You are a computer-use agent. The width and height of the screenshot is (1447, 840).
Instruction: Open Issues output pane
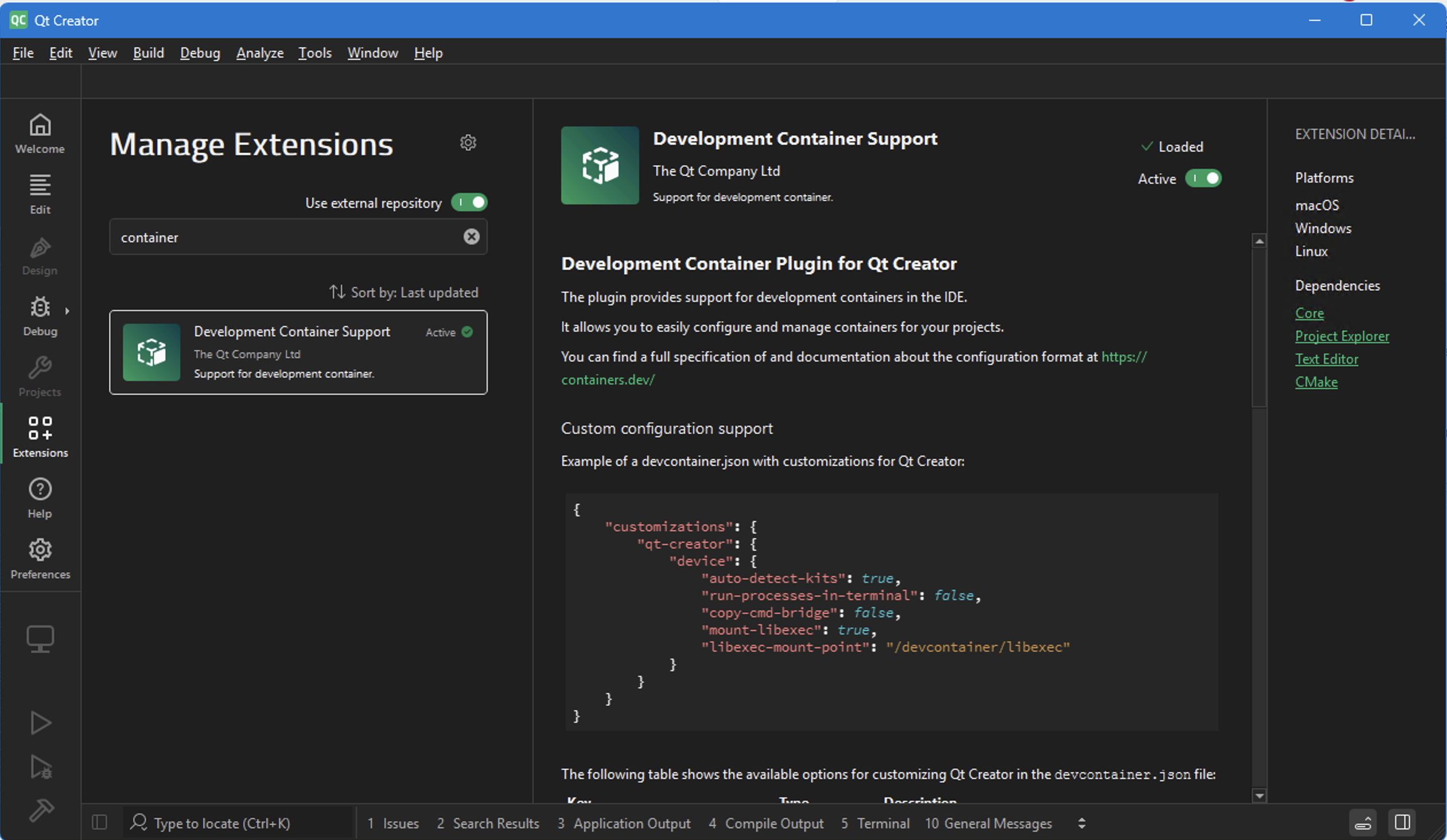coord(394,823)
